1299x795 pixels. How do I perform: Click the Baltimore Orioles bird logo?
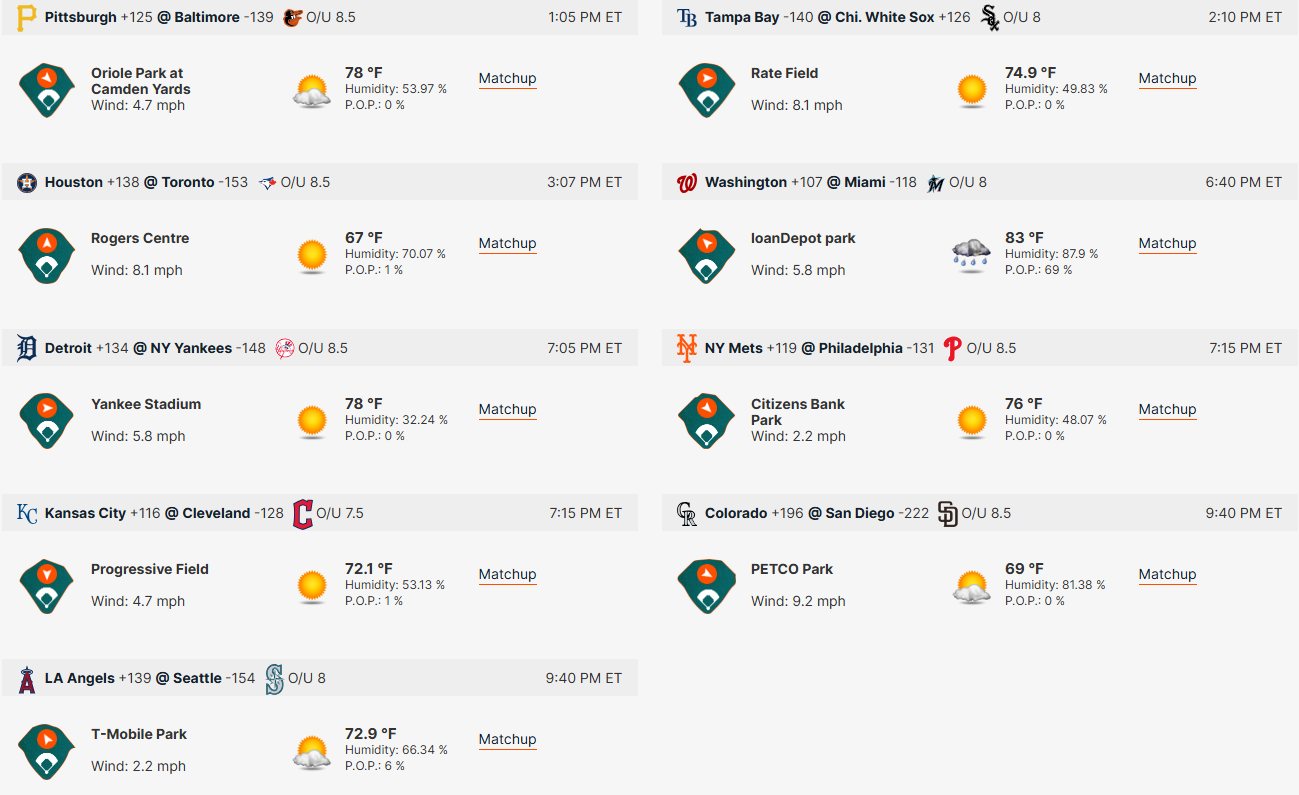coord(292,17)
